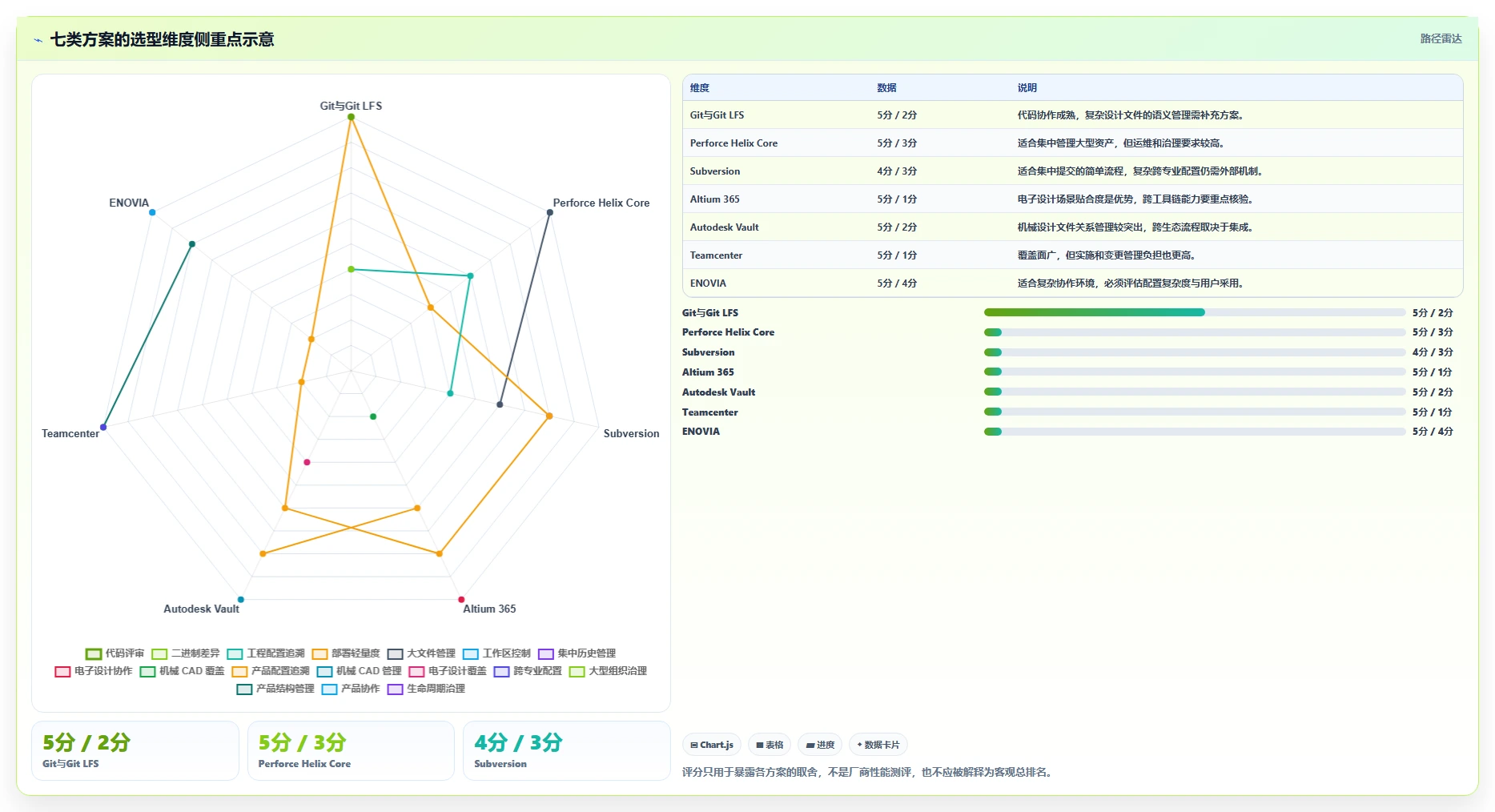Click the Subversion progress bar
Image resolution: width=1495 pixels, height=812 pixels.
[1195, 352]
